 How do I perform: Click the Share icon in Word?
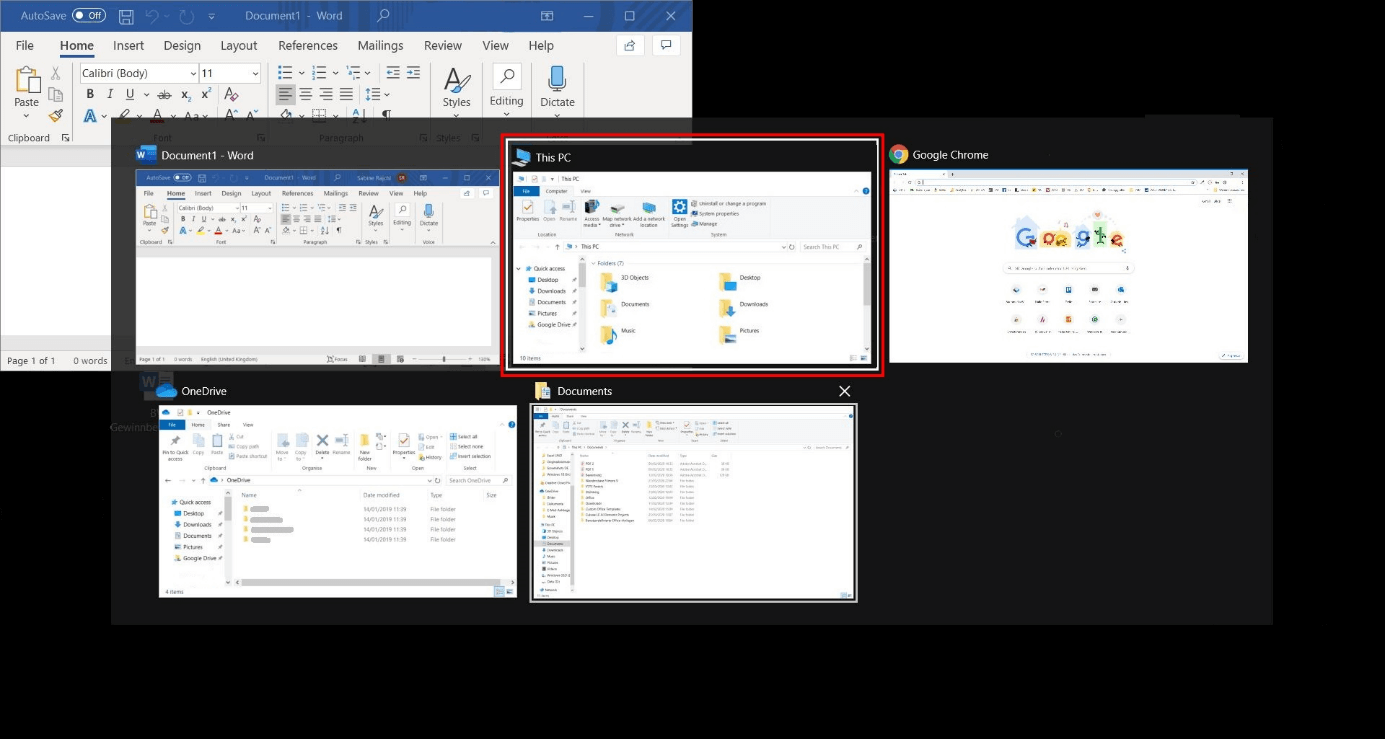(x=630, y=45)
